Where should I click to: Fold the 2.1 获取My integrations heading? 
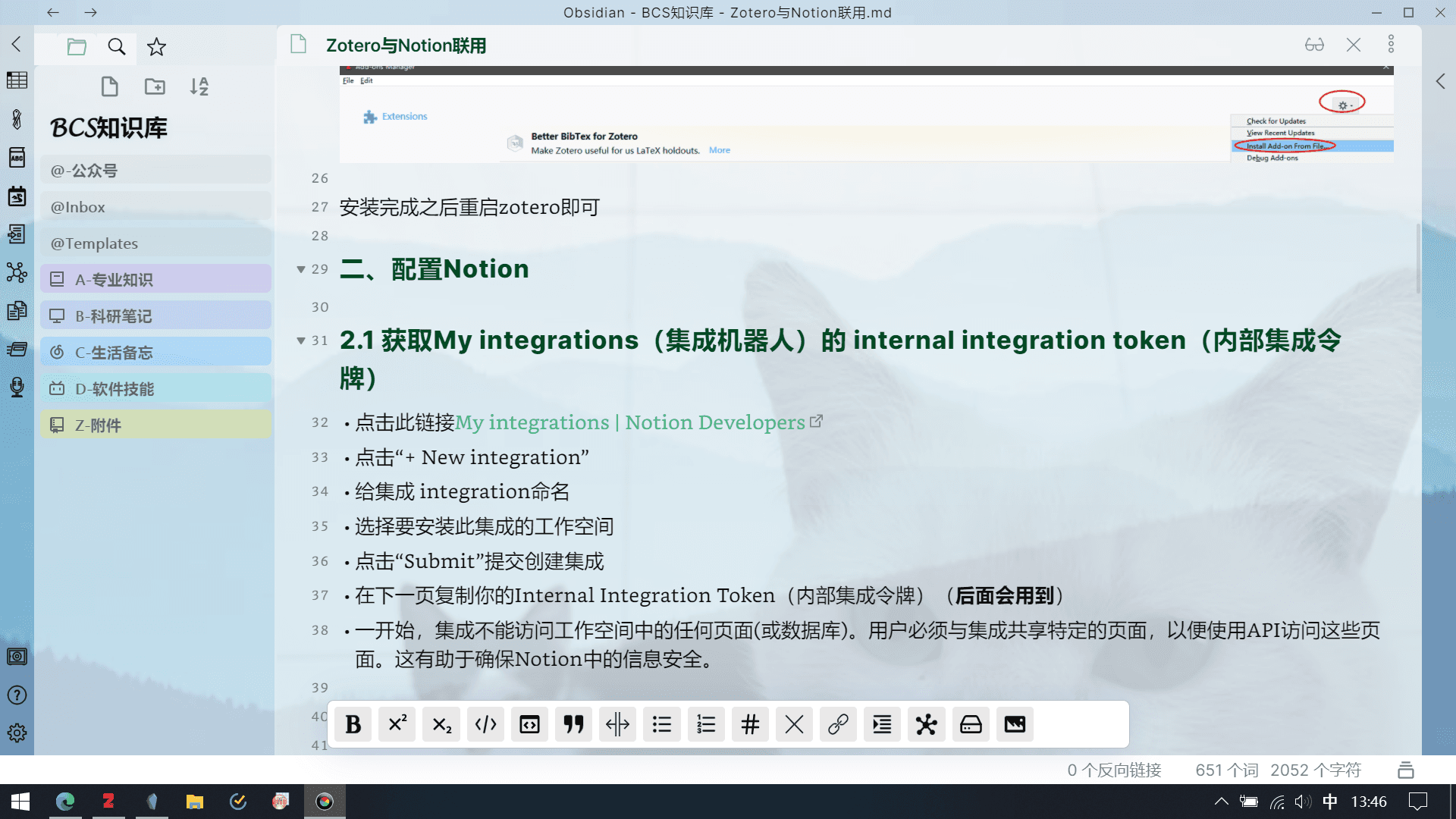(x=301, y=340)
